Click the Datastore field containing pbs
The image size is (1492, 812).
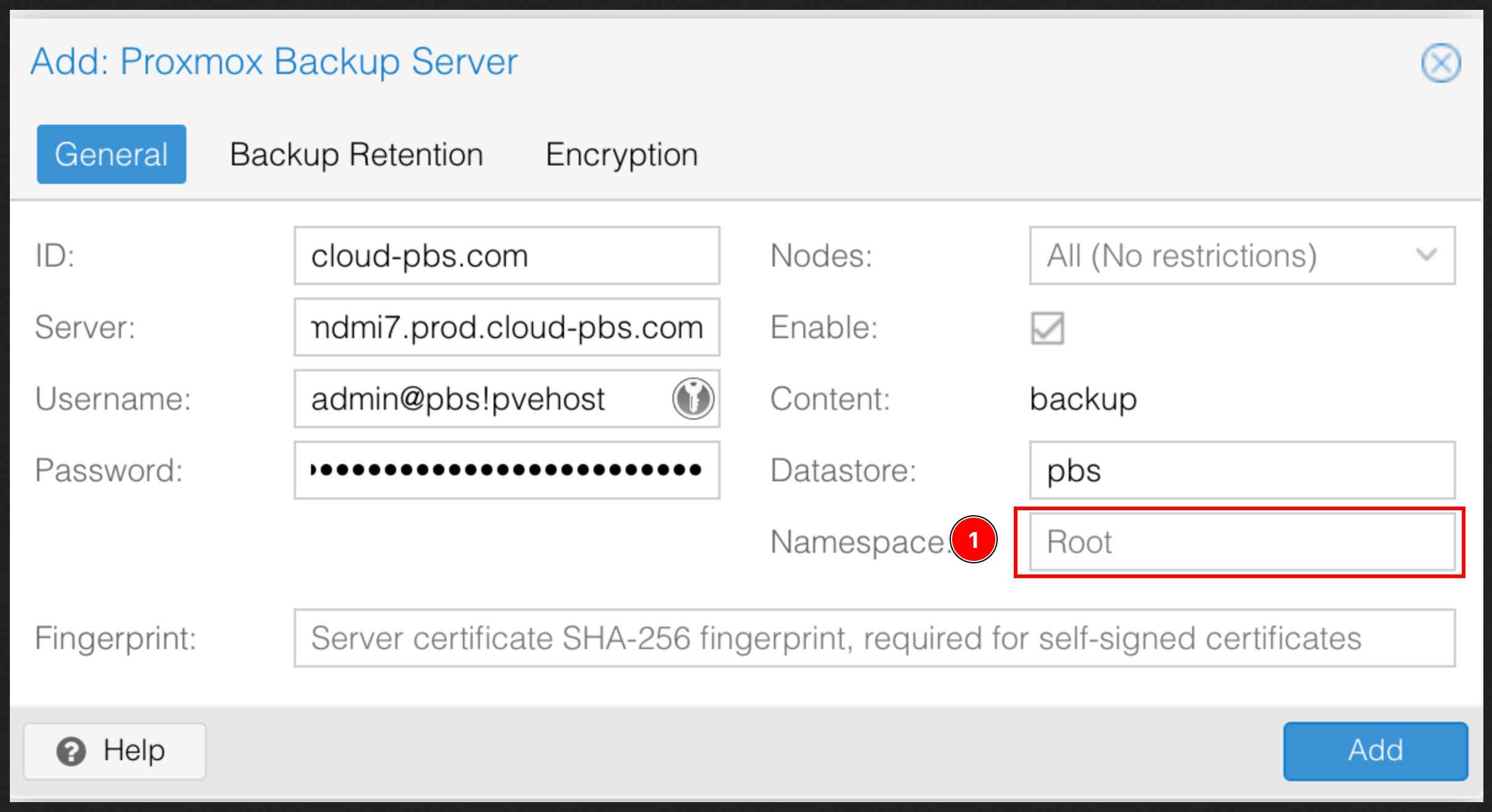[x=1241, y=470]
